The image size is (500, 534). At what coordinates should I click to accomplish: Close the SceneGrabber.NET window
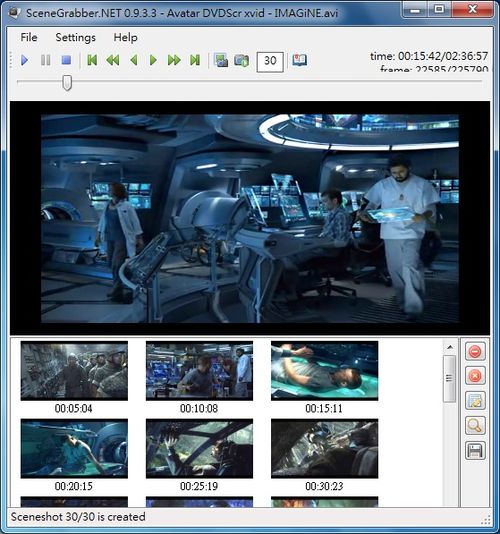pos(472,10)
